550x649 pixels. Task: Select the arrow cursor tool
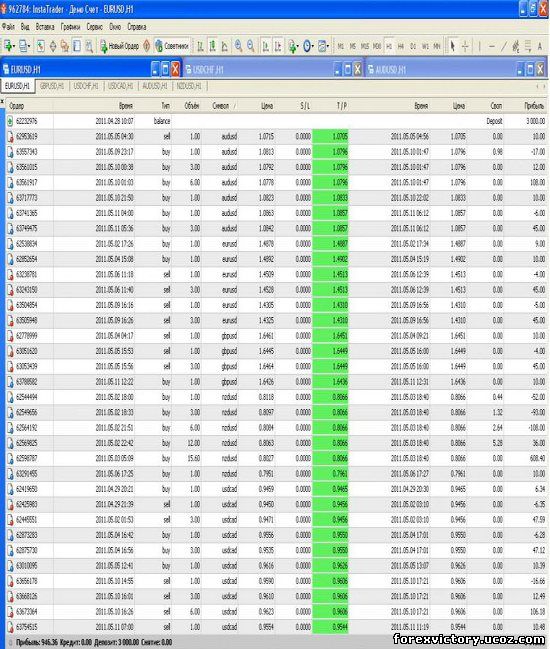[x=453, y=46]
